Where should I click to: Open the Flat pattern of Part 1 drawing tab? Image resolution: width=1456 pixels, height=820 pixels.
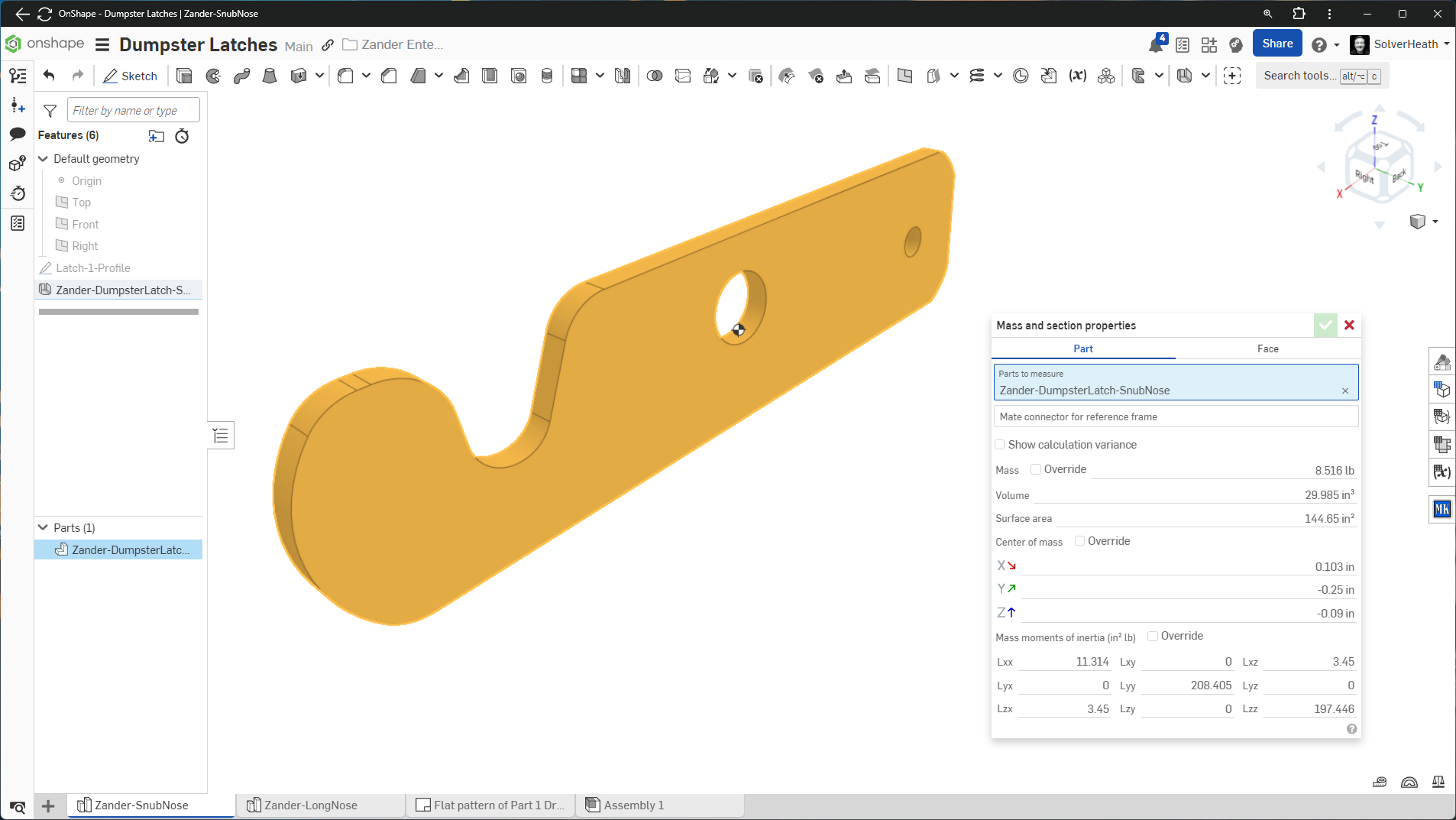[490, 805]
